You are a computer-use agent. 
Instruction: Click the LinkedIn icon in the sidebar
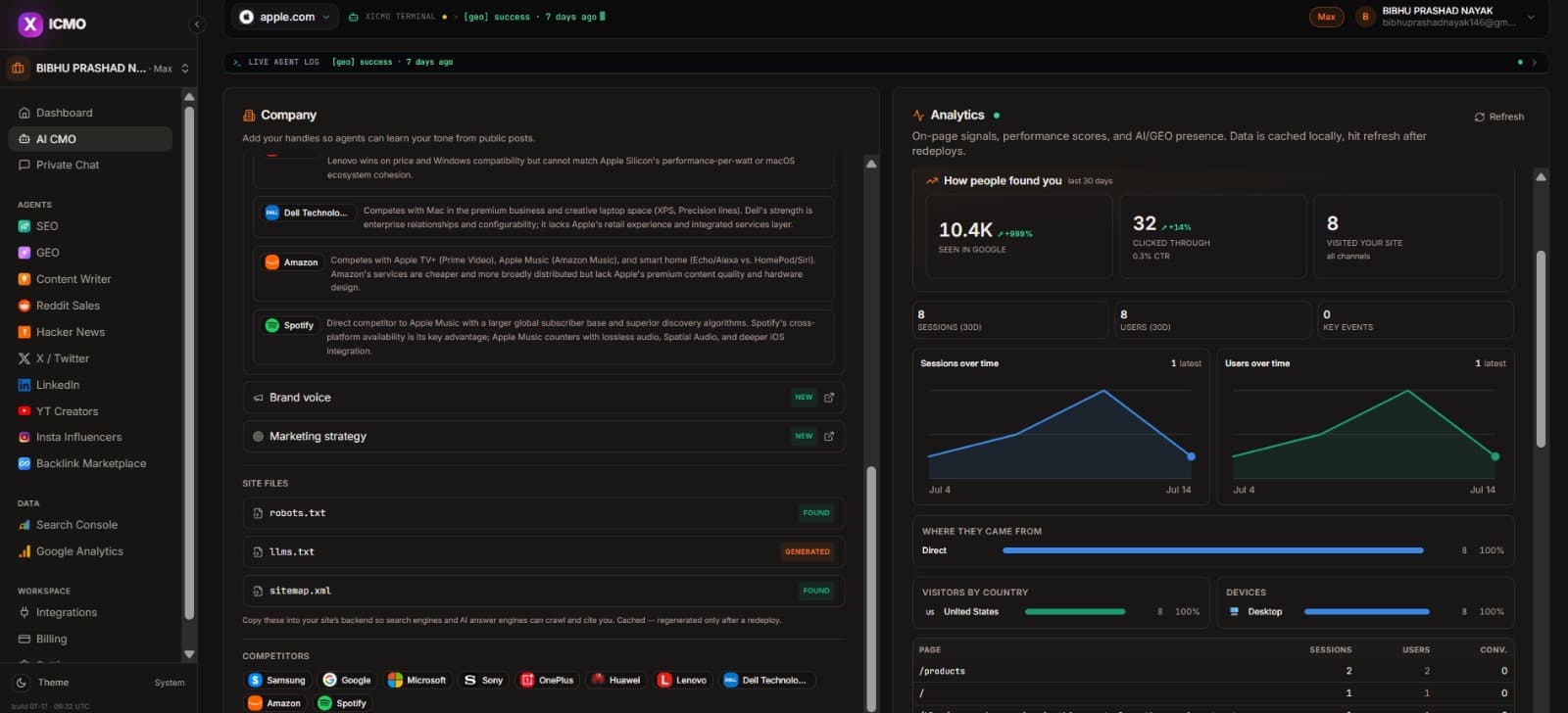[x=24, y=385]
